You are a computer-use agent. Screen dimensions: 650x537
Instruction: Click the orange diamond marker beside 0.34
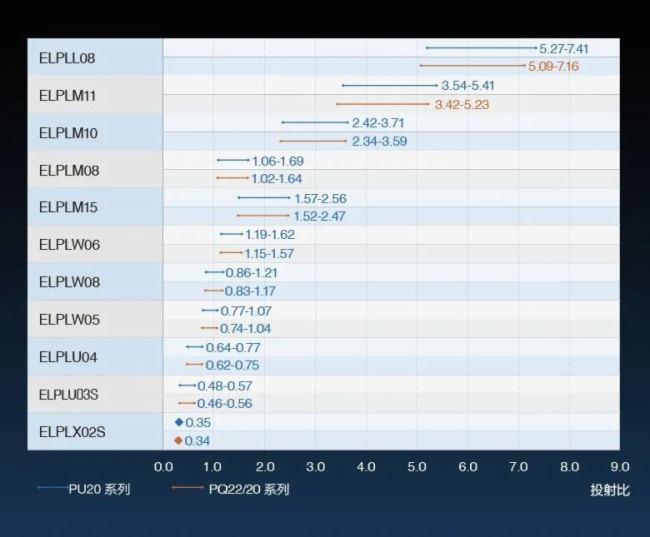(179, 441)
